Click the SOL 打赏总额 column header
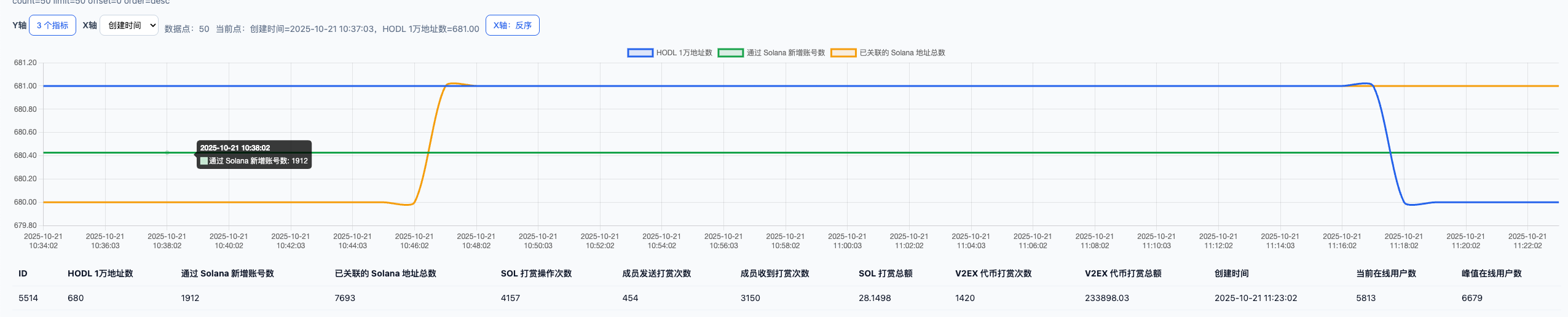 (885, 273)
